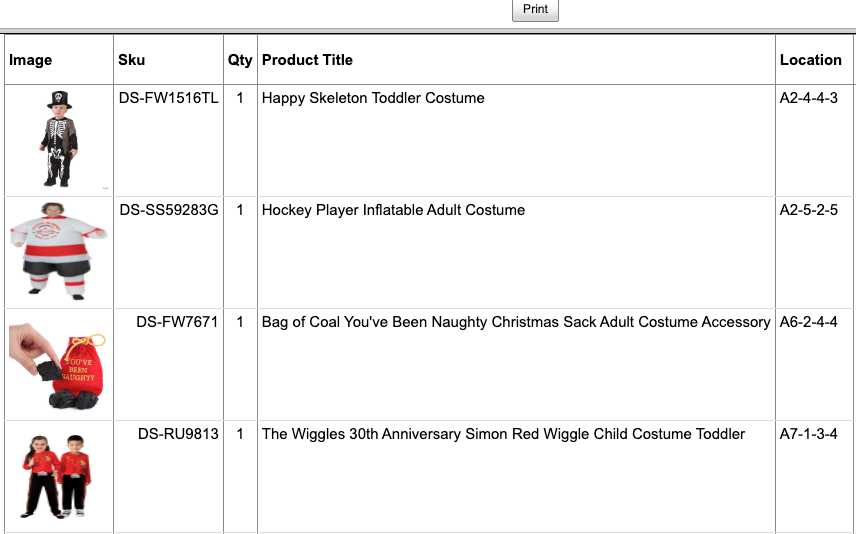The height and width of the screenshot is (534, 856).
Task: Select SKU DS-SS59283G
Action: 169,210
